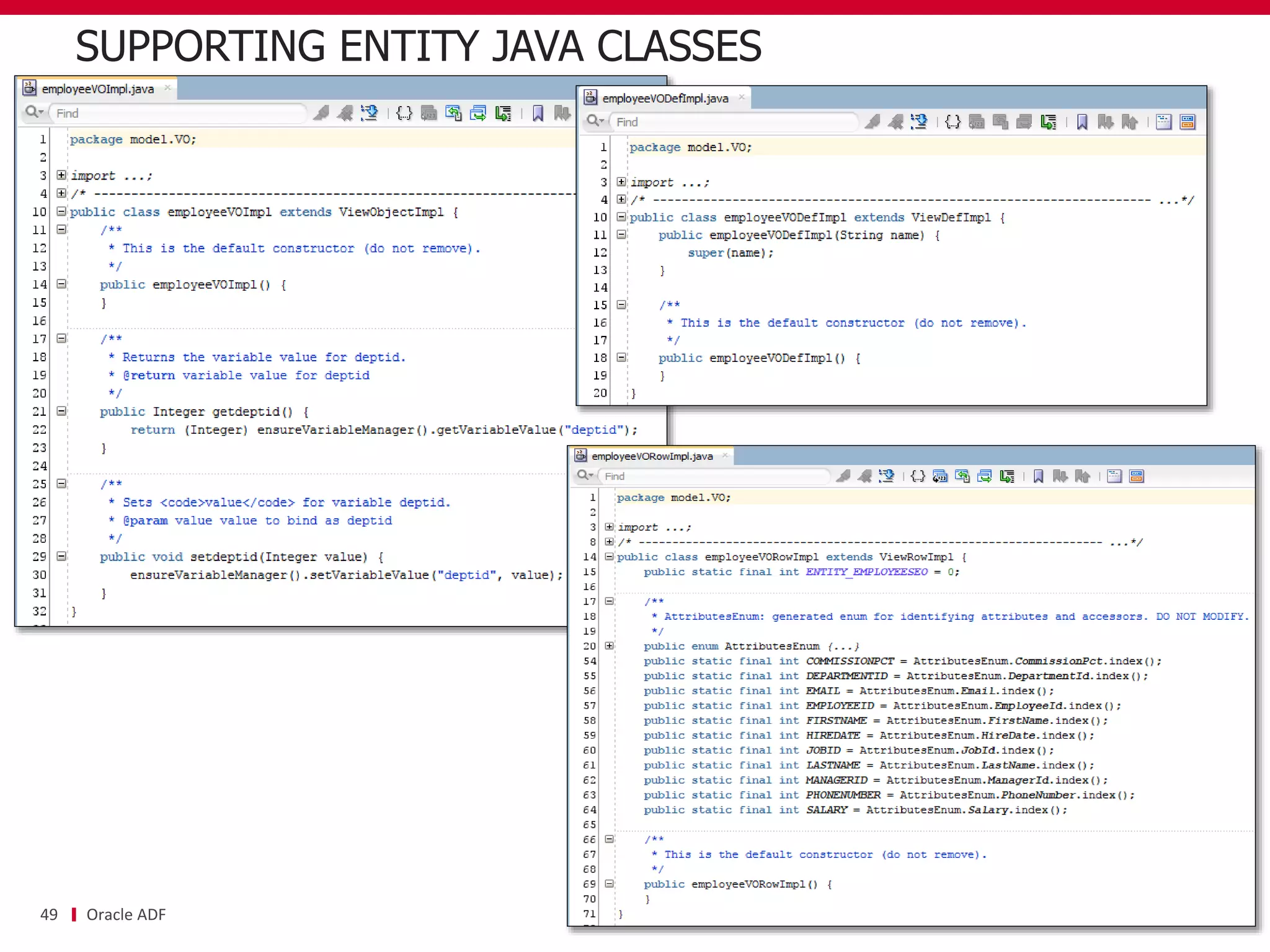Click 'setdeptid' method name on line 29
This screenshot has width=1270, height=952.
224,557
